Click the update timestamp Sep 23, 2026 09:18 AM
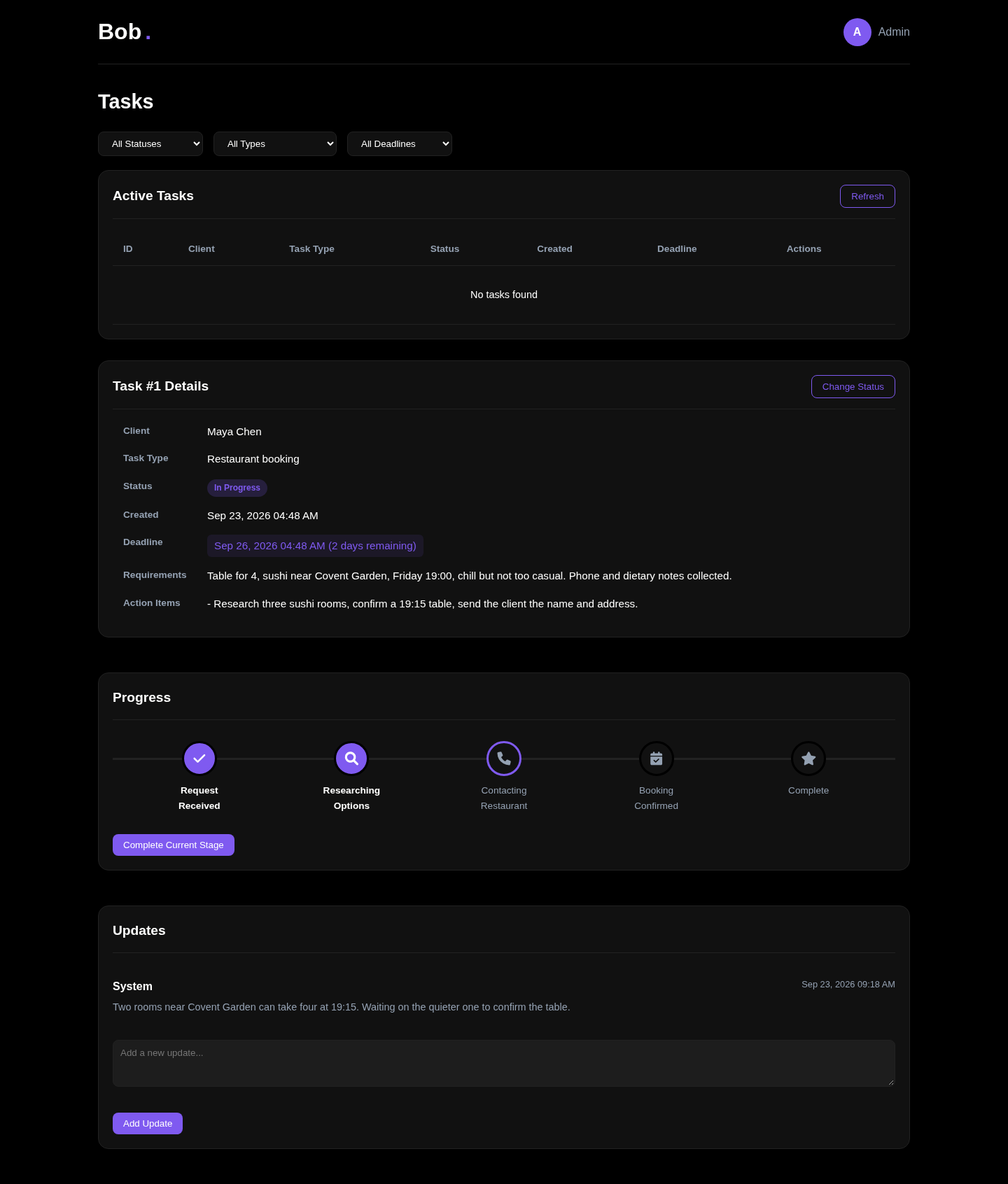This screenshot has height=1184, width=1008. [x=848, y=985]
